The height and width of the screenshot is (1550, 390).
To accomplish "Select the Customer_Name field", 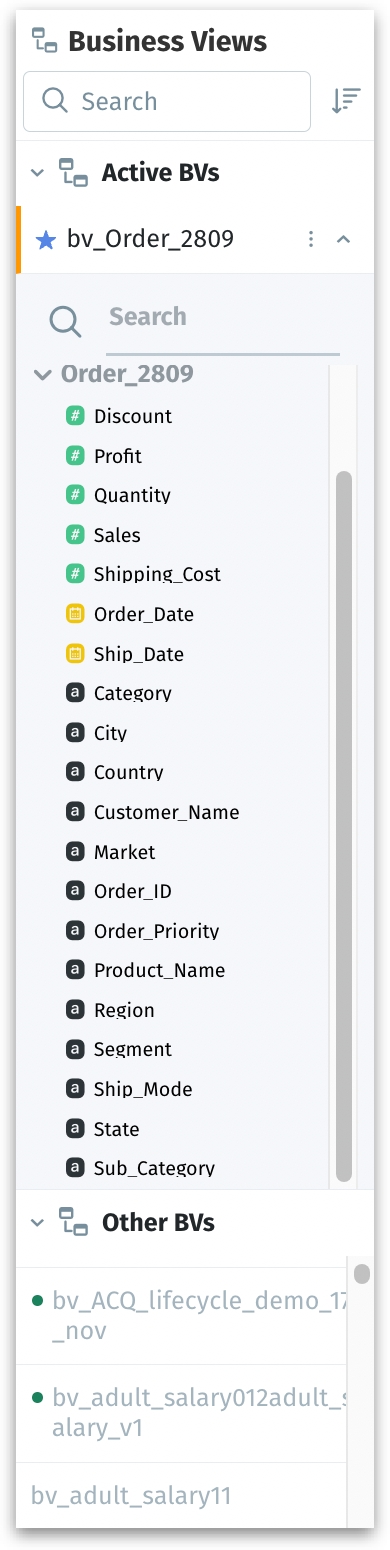I will (167, 812).
